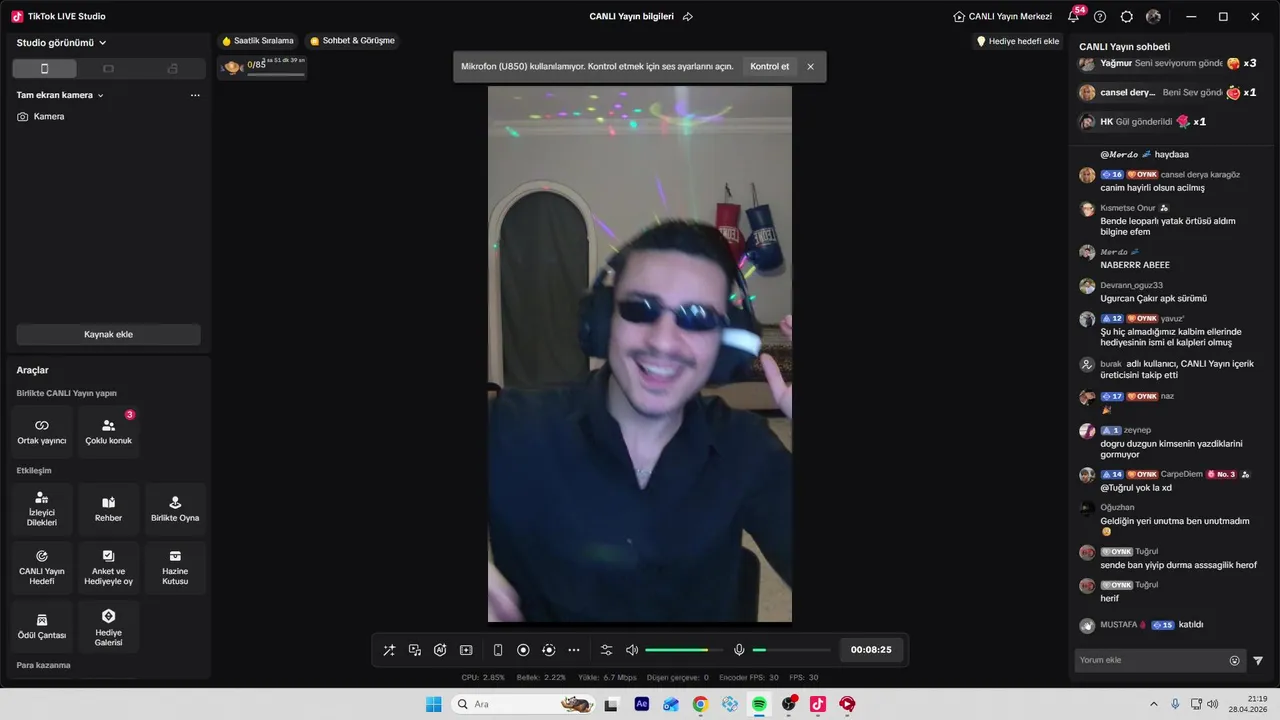Click Yağmur's gift notification row

tap(1170, 63)
